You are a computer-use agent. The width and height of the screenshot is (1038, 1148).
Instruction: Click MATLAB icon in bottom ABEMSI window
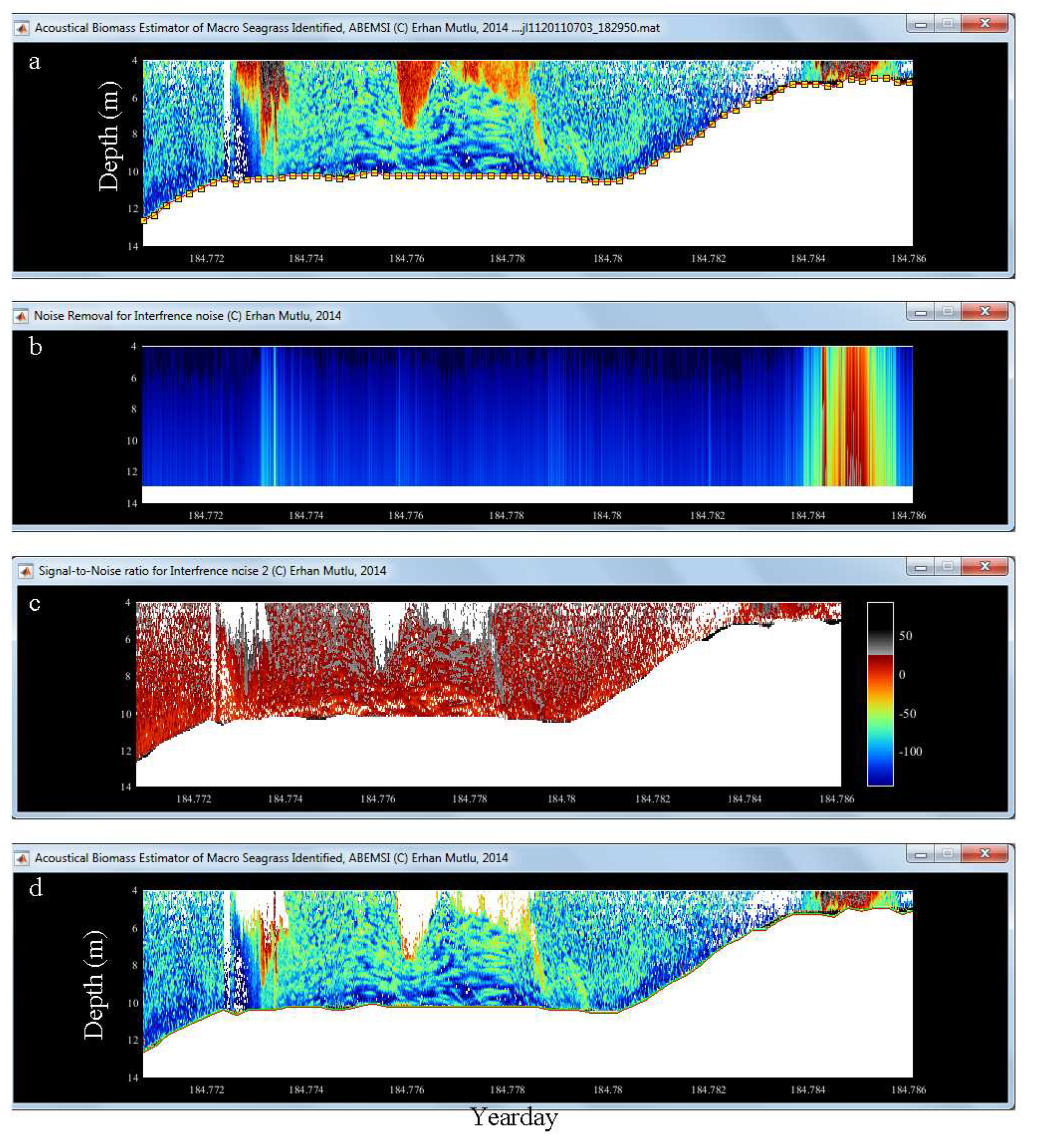[22, 858]
